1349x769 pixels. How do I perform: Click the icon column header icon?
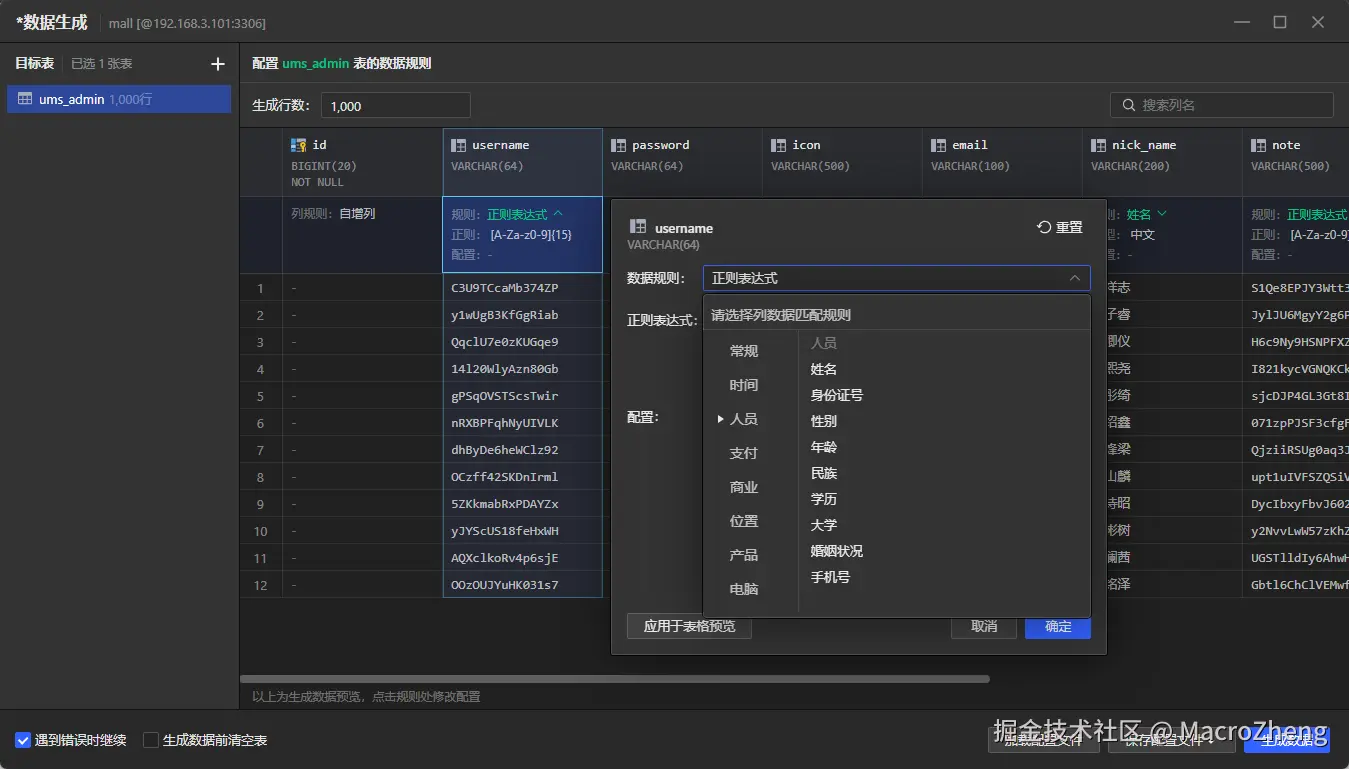779,145
